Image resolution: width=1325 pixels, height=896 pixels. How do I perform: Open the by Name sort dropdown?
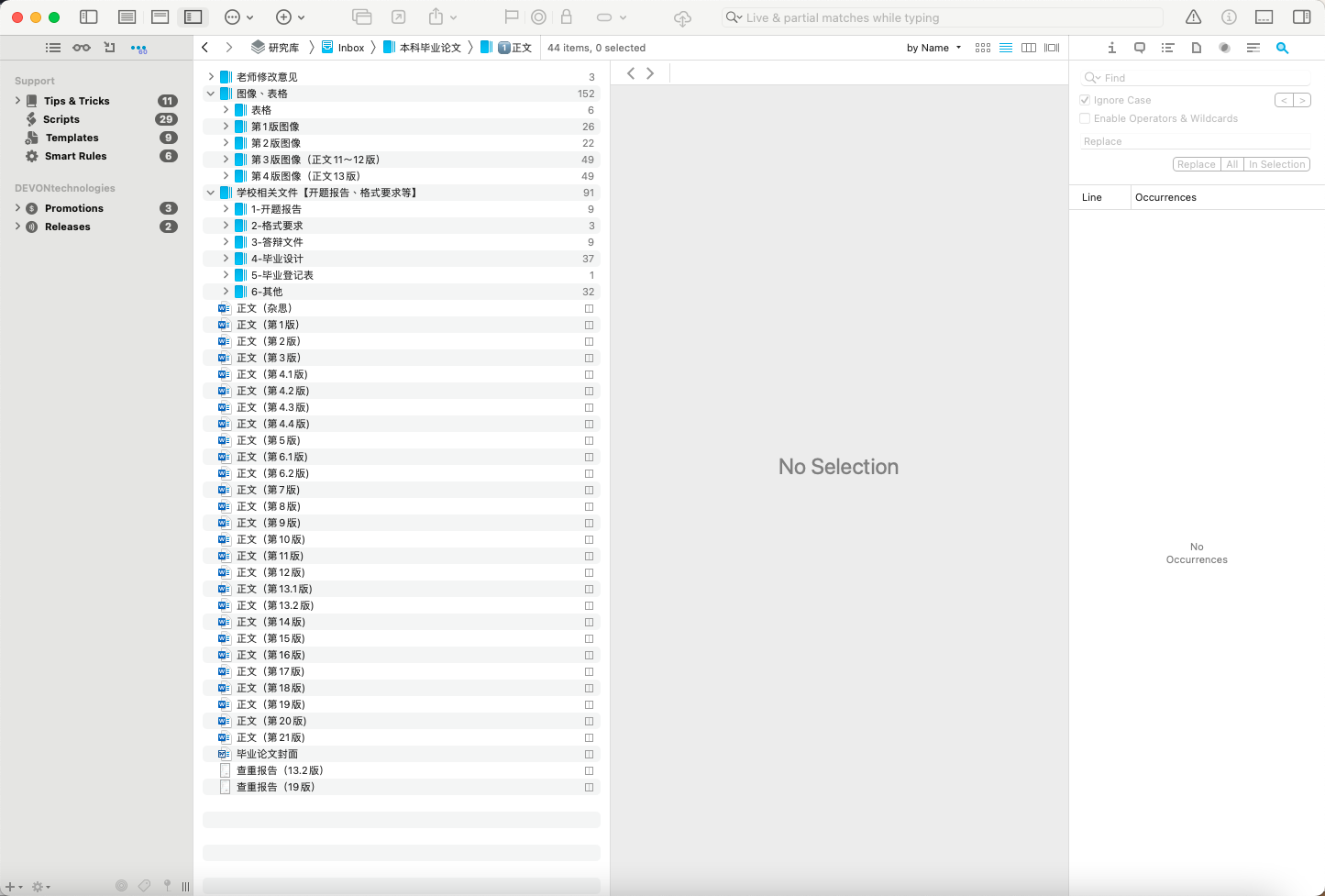coord(933,48)
